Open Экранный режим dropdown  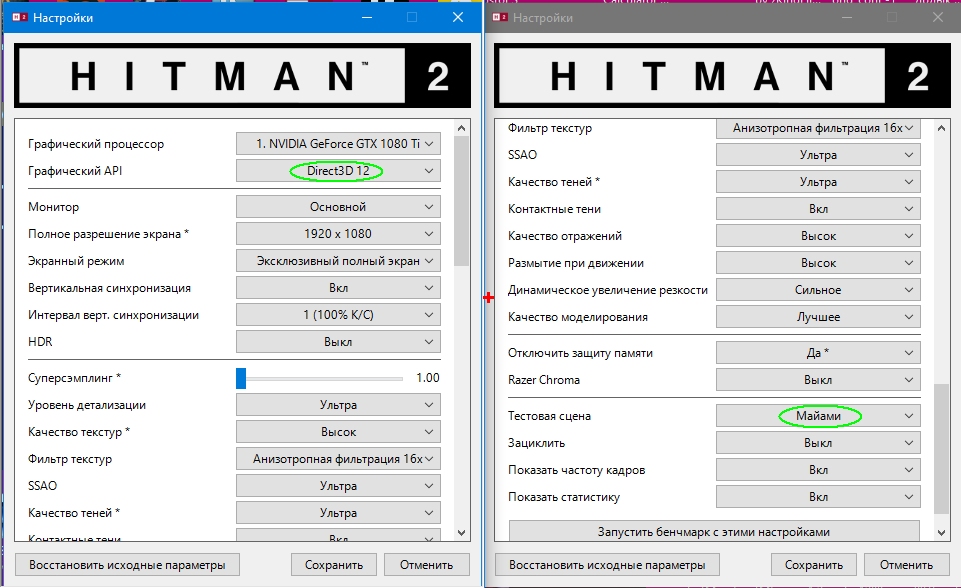pyautogui.click(x=338, y=261)
